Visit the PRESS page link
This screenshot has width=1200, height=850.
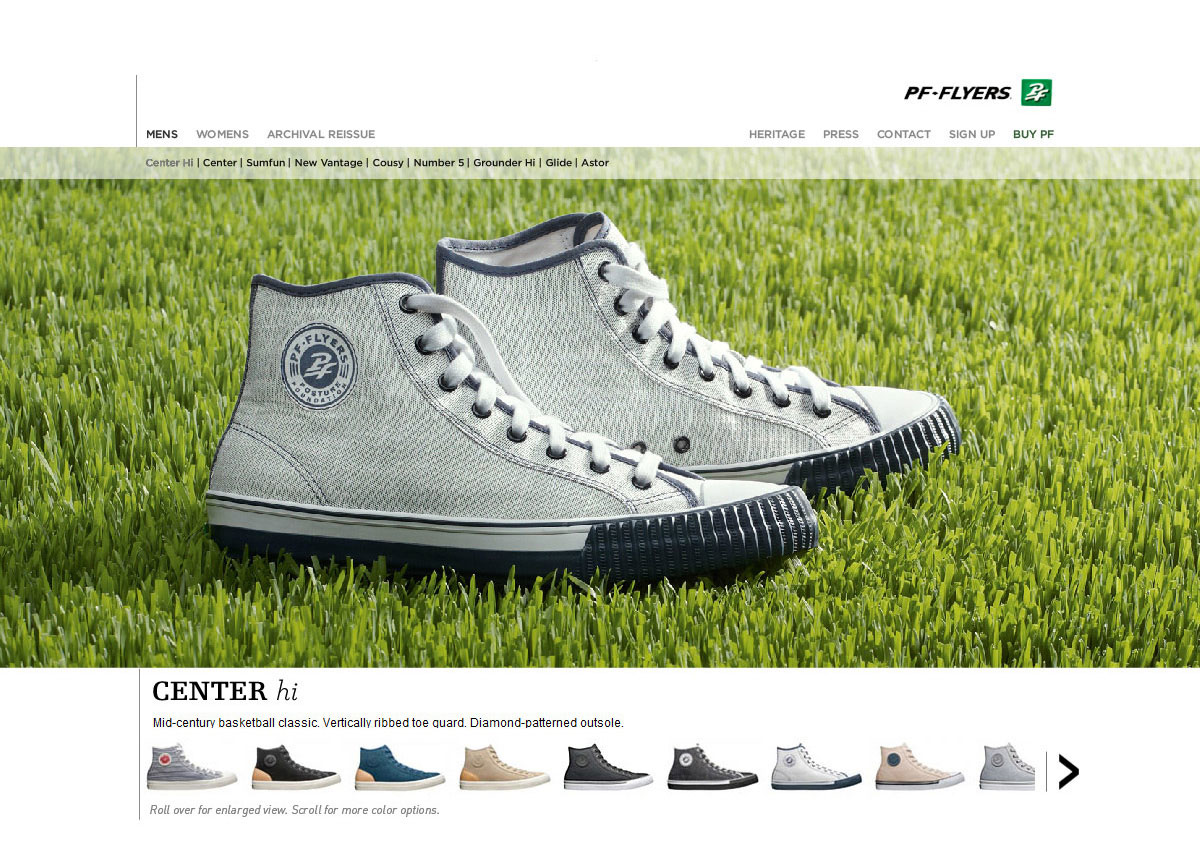coord(841,134)
